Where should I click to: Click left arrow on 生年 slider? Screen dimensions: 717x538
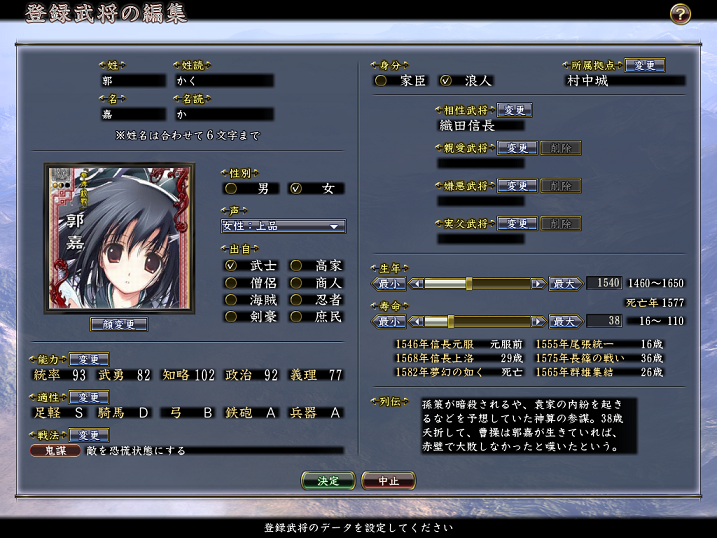[417, 284]
